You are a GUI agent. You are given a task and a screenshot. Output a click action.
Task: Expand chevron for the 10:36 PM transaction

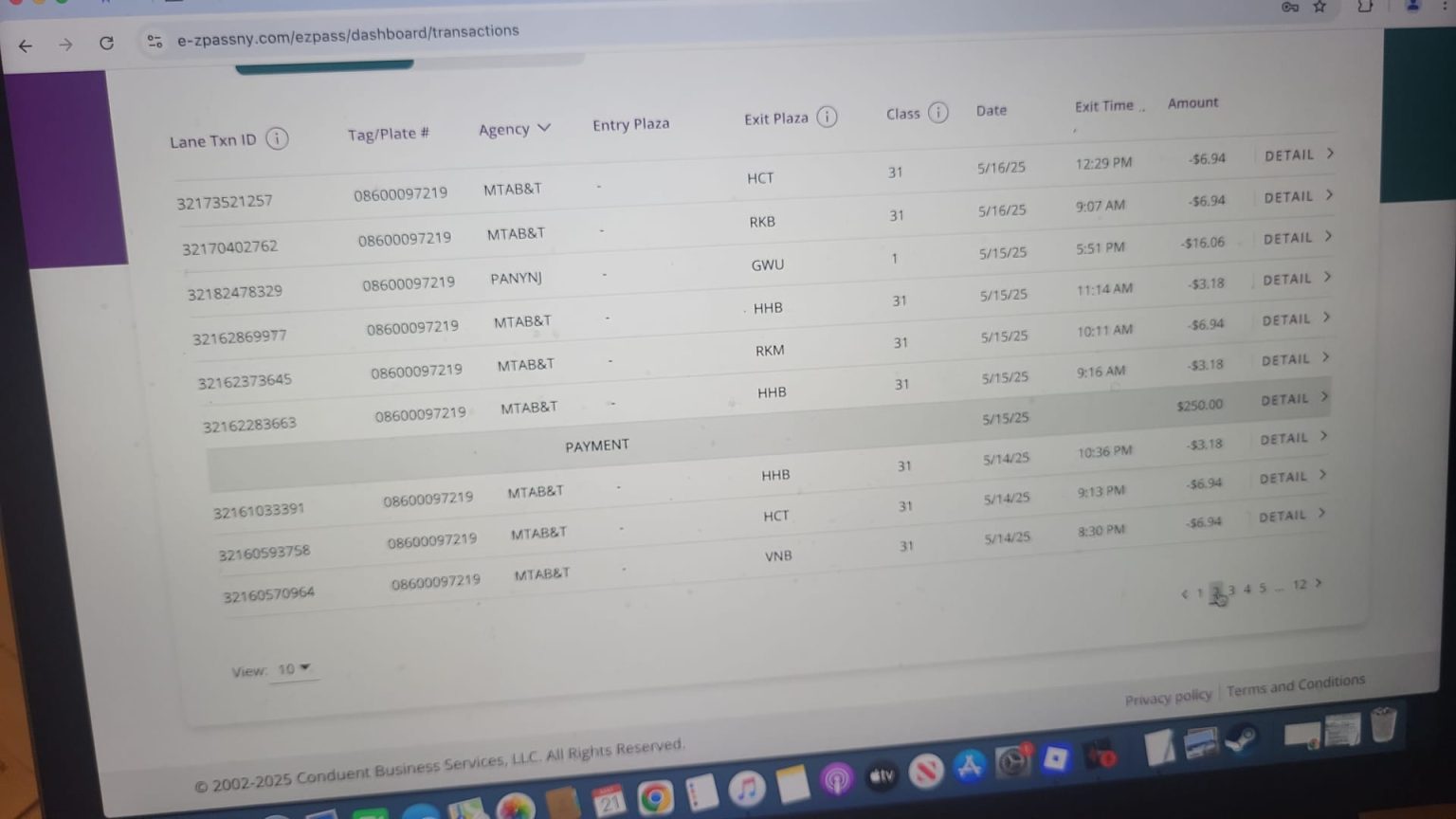tap(1323, 437)
